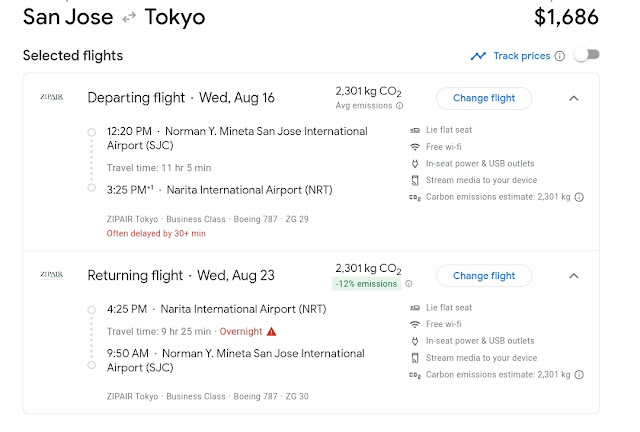Click the departing Free wi-fi icon
640x432 pixels.
point(414,147)
